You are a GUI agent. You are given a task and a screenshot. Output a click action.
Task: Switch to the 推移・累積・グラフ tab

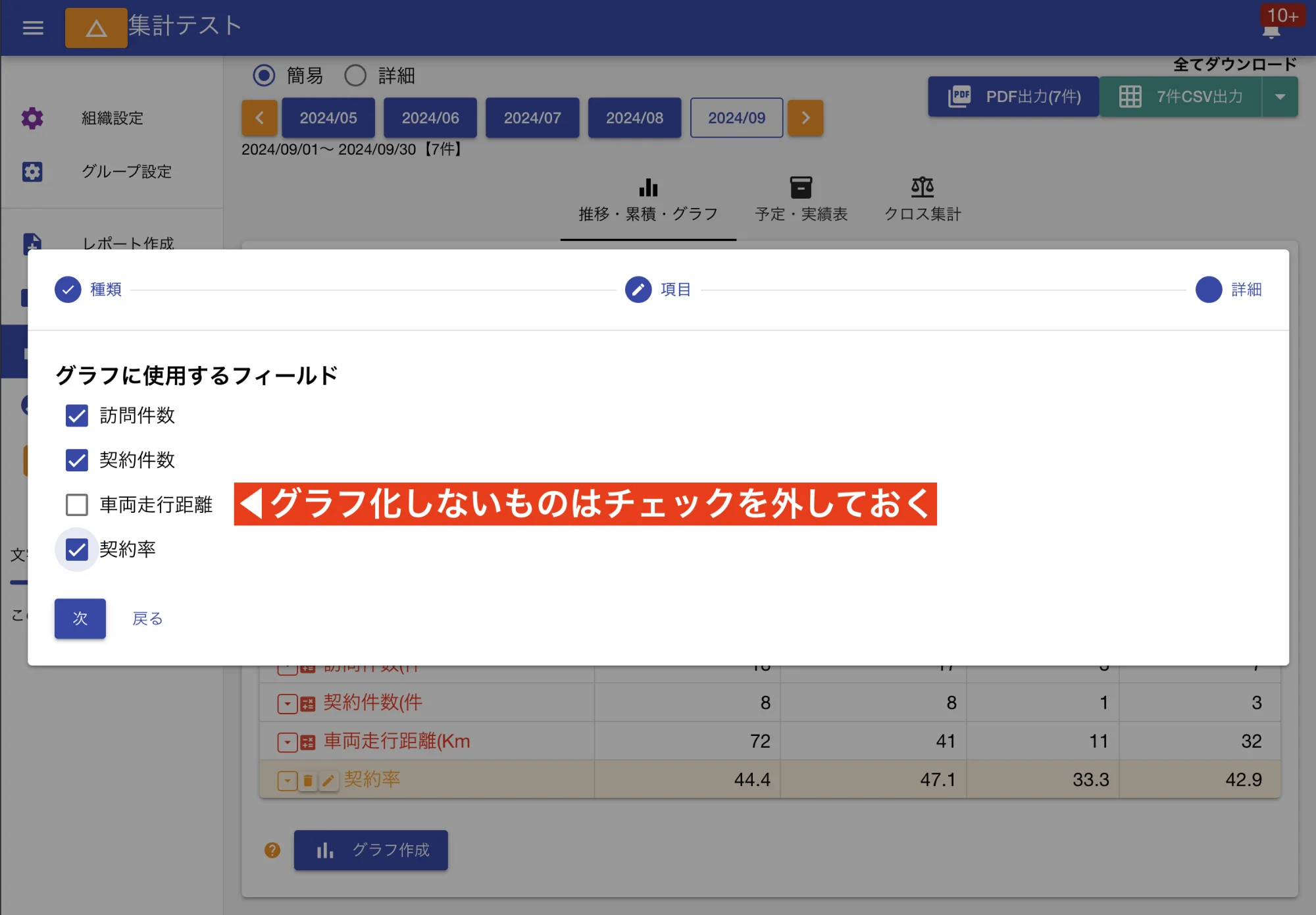point(647,197)
